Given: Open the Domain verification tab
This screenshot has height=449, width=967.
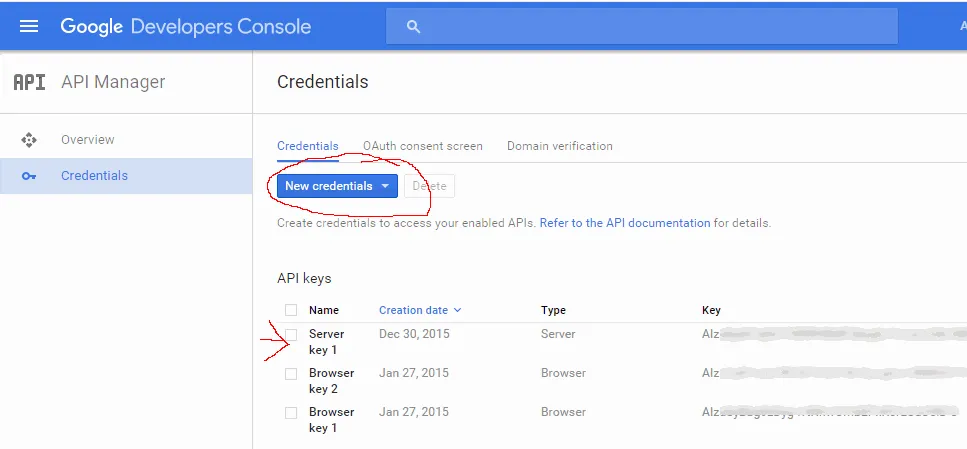Looking at the screenshot, I should (x=559, y=146).
